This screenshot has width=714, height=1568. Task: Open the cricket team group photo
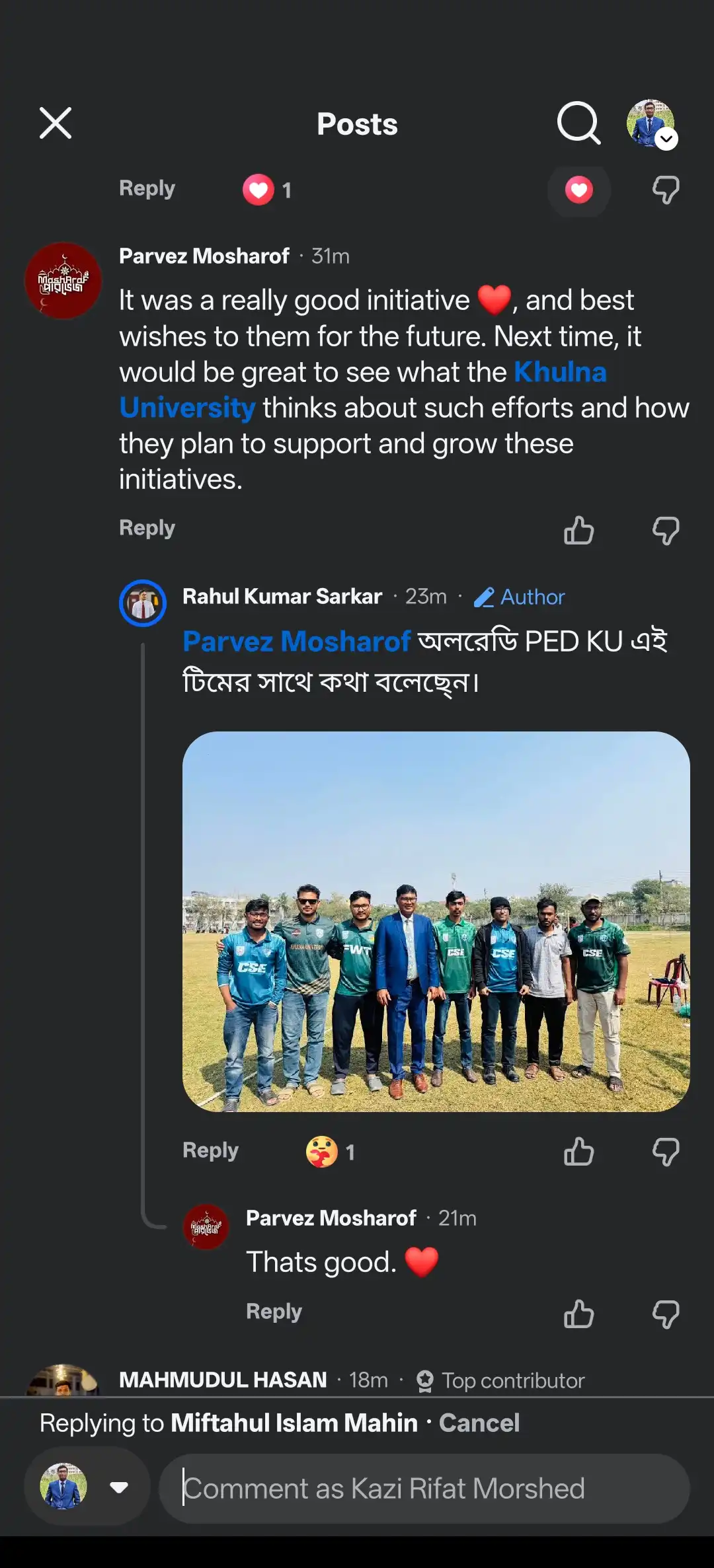pos(436,921)
